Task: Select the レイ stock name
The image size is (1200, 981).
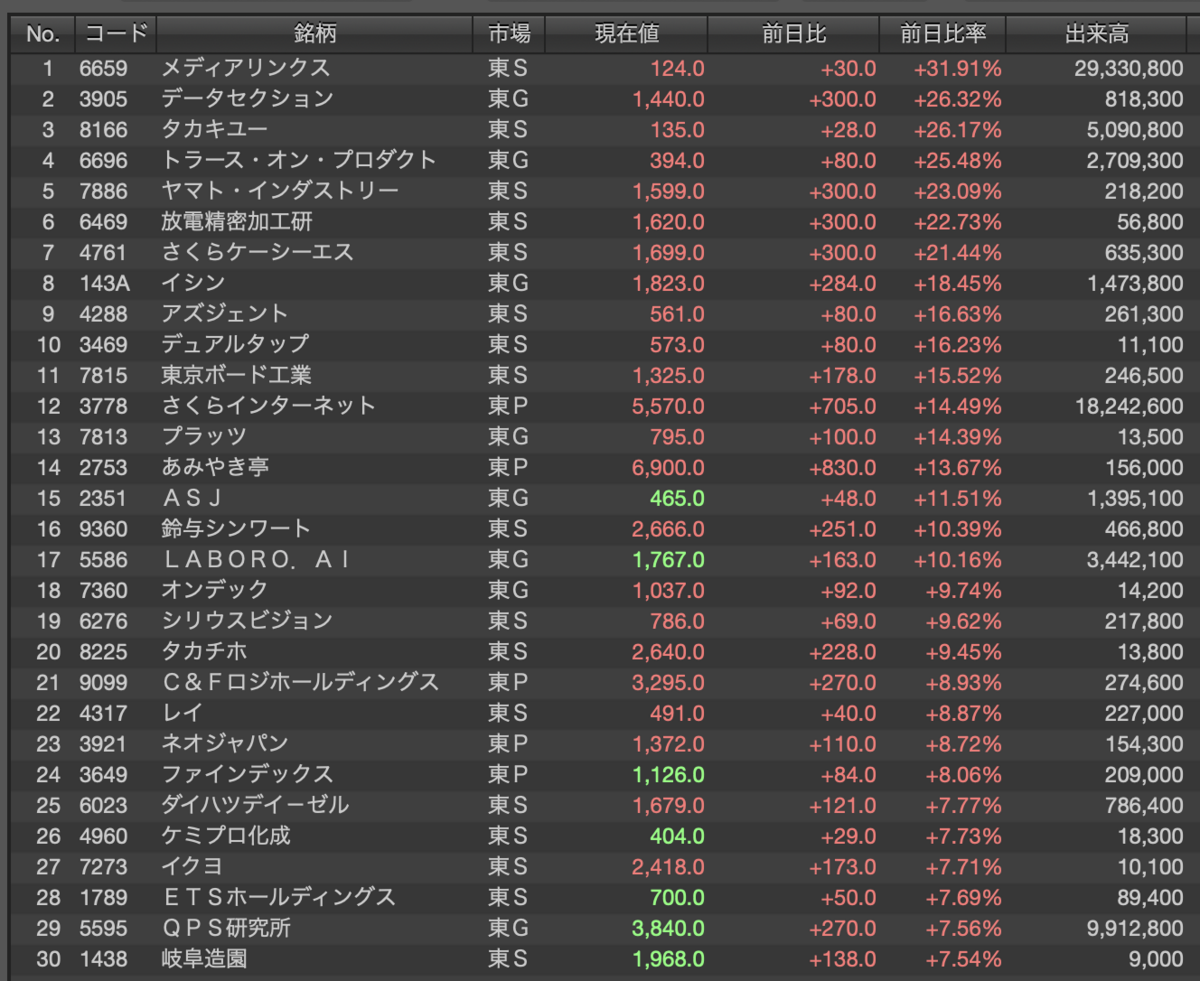Action: [182, 713]
